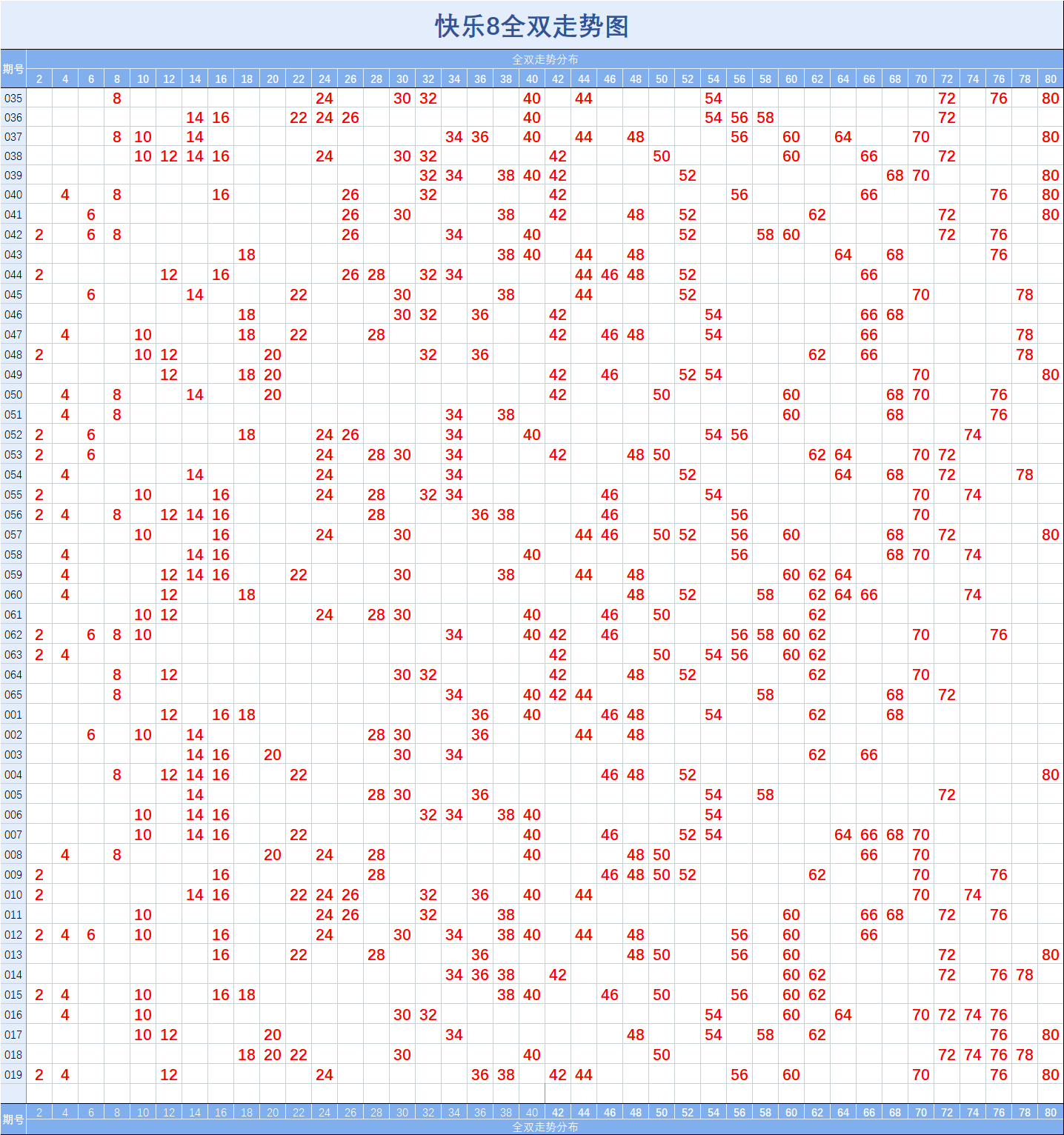Click the top 全双走势分布 header band

coord(545,59)
